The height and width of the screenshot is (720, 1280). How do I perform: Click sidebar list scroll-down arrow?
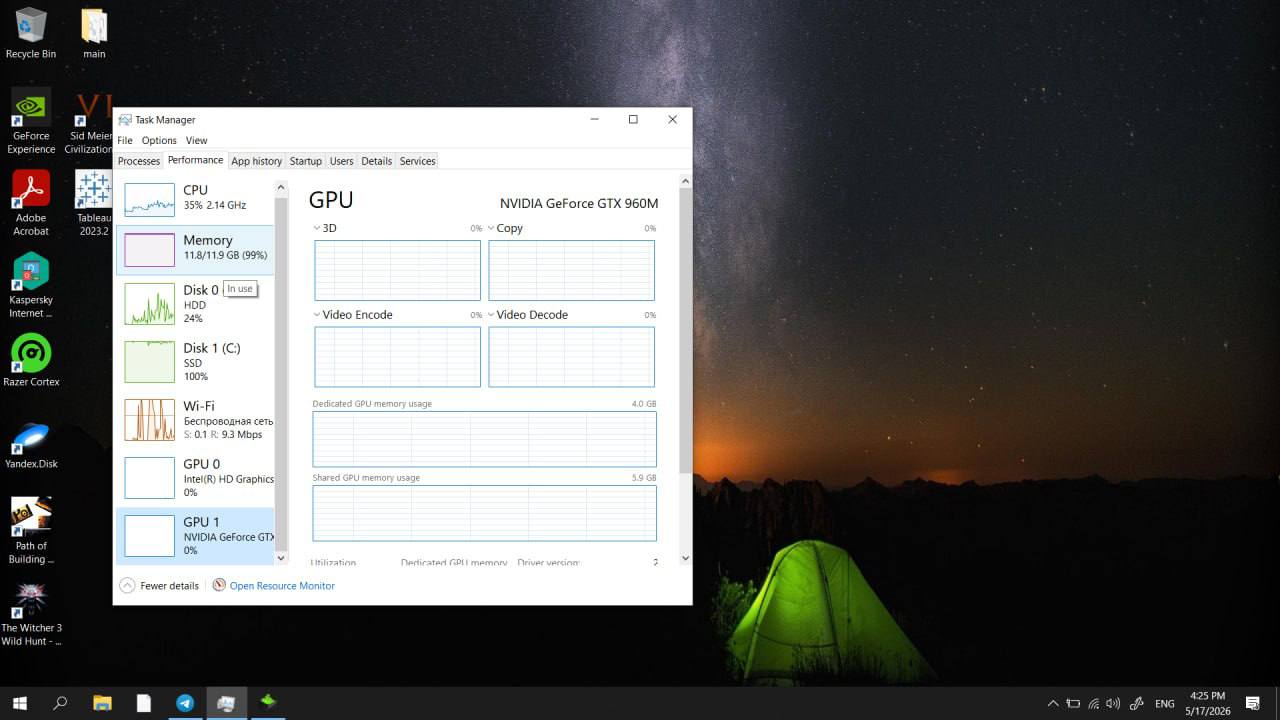[281, 557]
